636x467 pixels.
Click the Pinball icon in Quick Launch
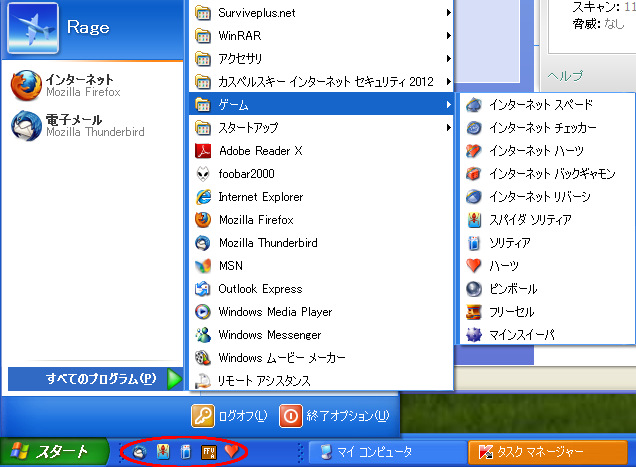(139, 453)
